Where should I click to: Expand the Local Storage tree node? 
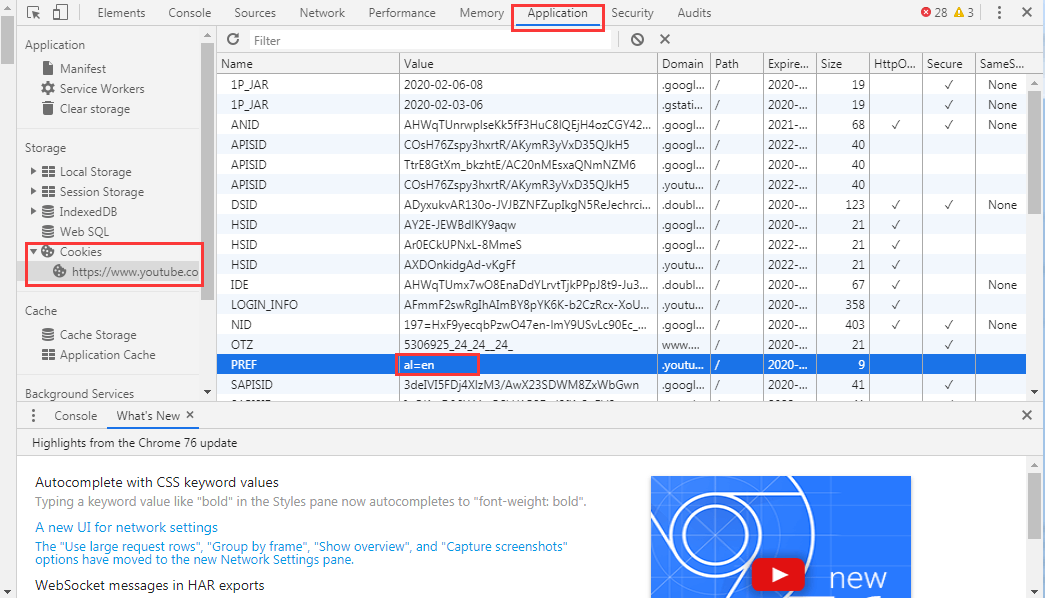(33, 171)
